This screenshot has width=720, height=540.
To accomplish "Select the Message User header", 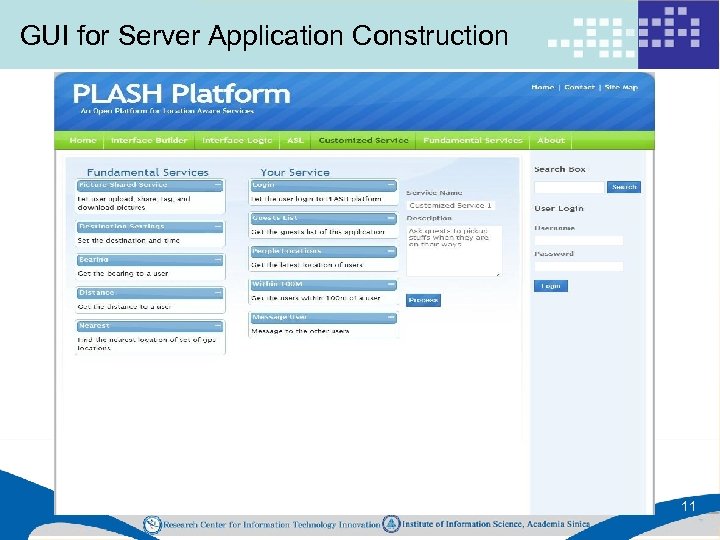I will pos(323,317).
